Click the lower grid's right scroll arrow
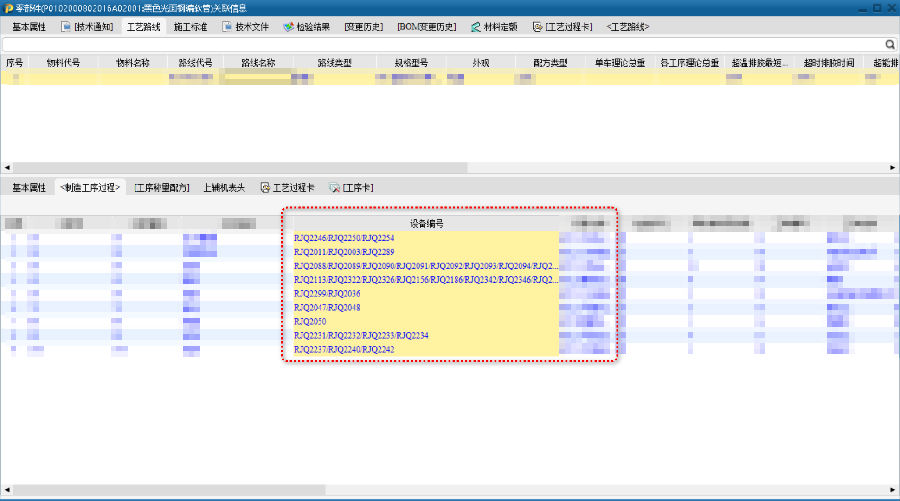 (x=893, y=490)
